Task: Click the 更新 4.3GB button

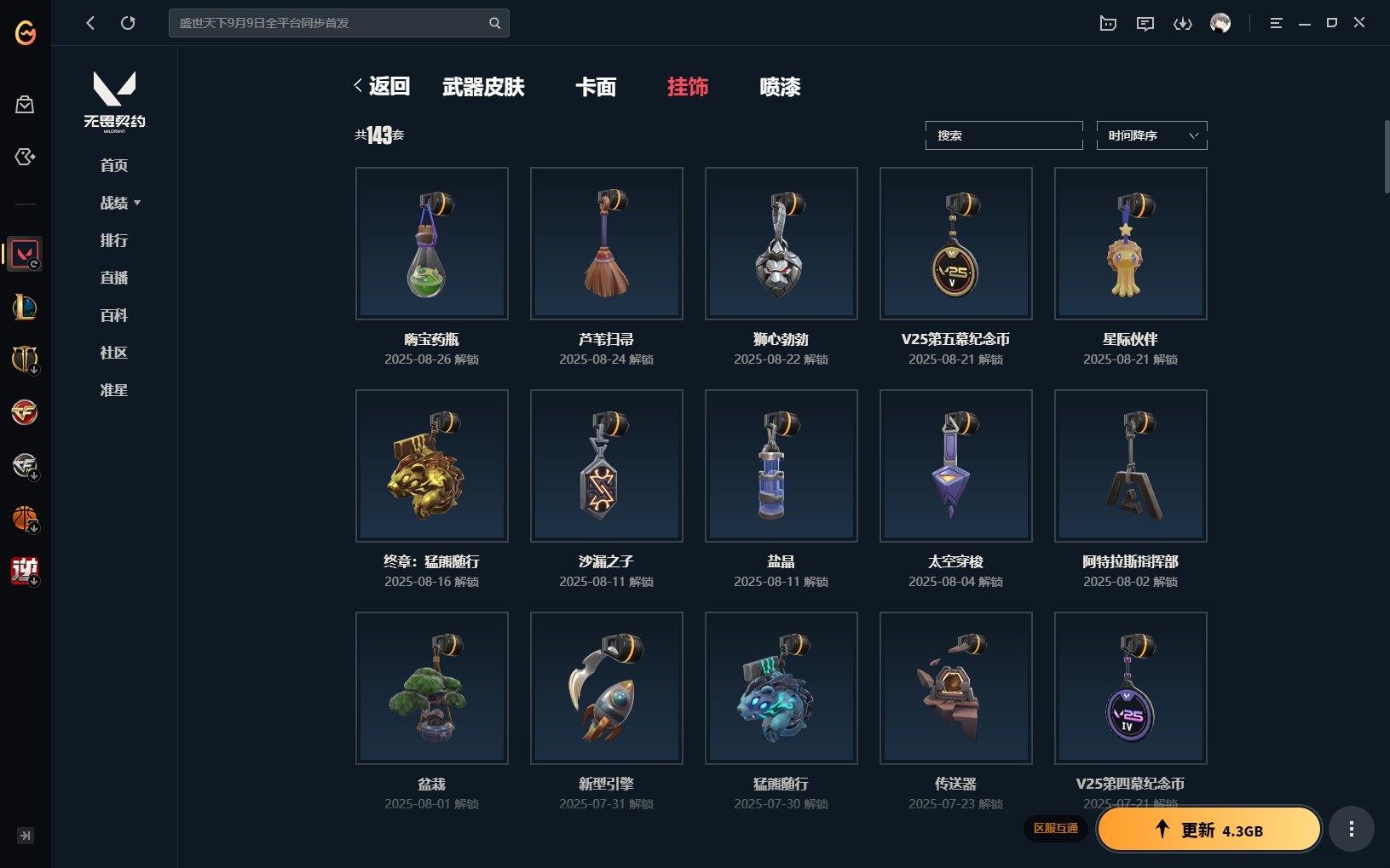Action: (1209, 830)
